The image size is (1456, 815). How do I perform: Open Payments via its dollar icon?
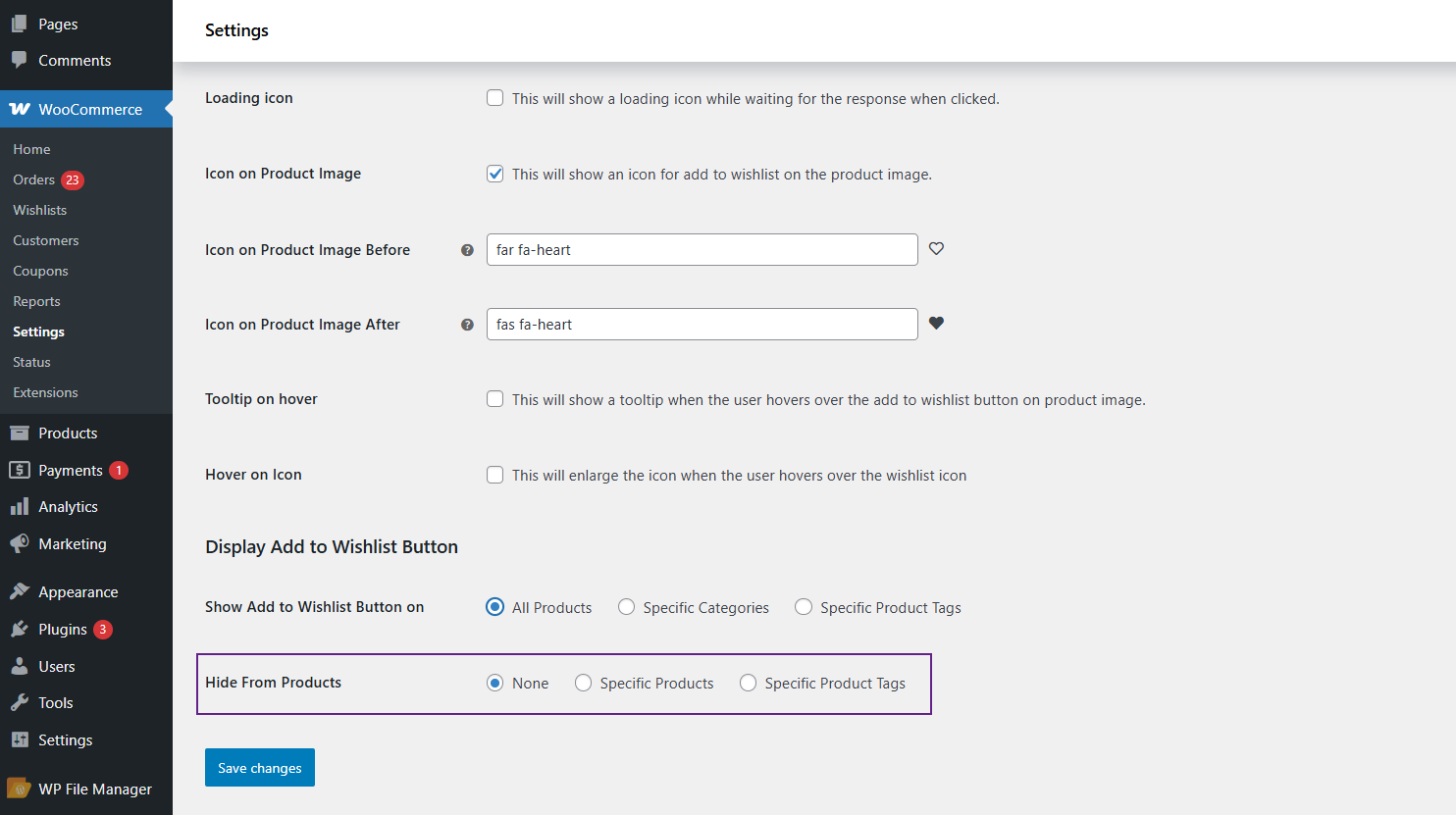pyautogui.click(x=20, y=470)
